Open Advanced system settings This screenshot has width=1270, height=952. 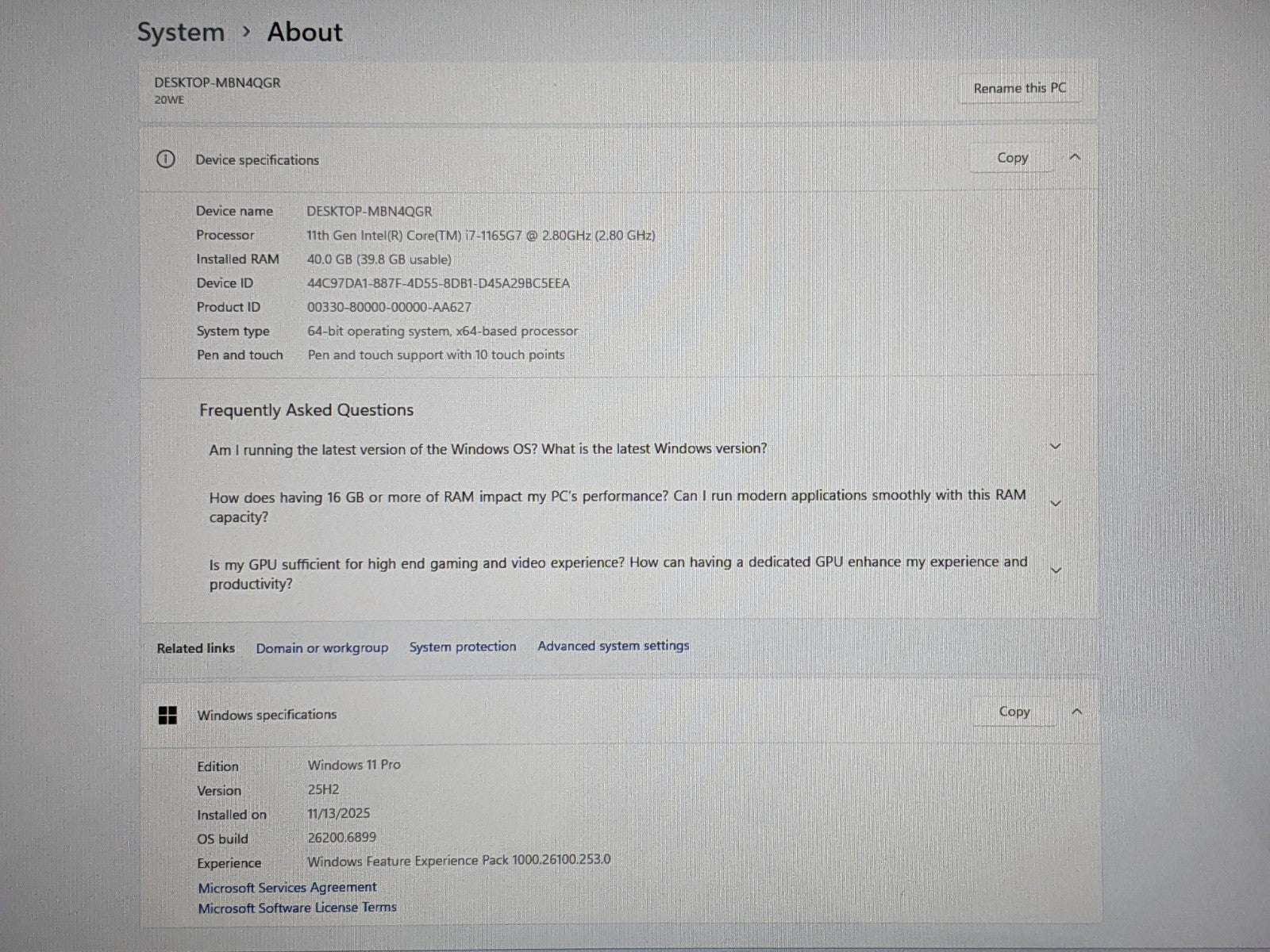(613, 646)
